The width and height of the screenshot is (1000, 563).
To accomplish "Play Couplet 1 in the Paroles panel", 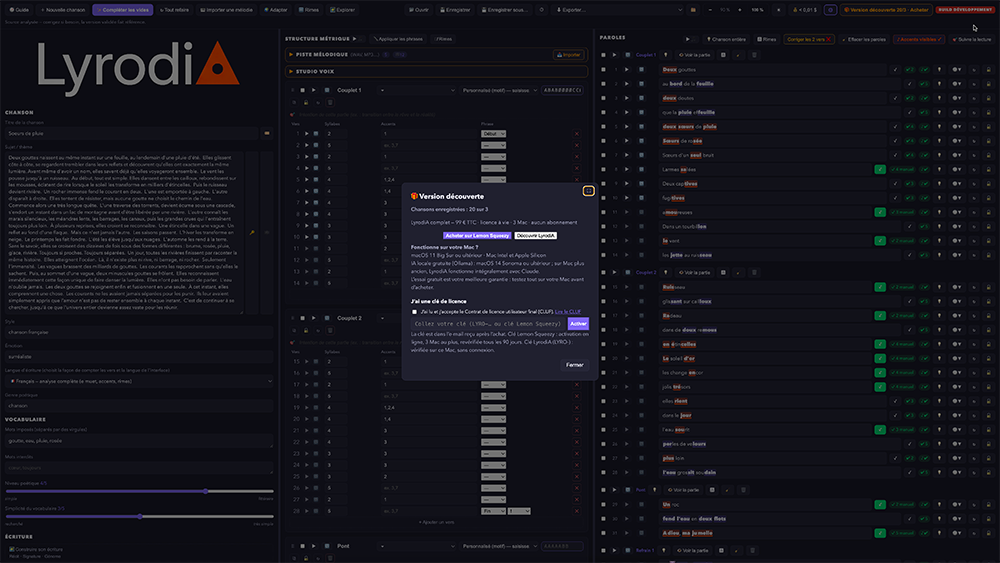I will [x=614, y=55].
